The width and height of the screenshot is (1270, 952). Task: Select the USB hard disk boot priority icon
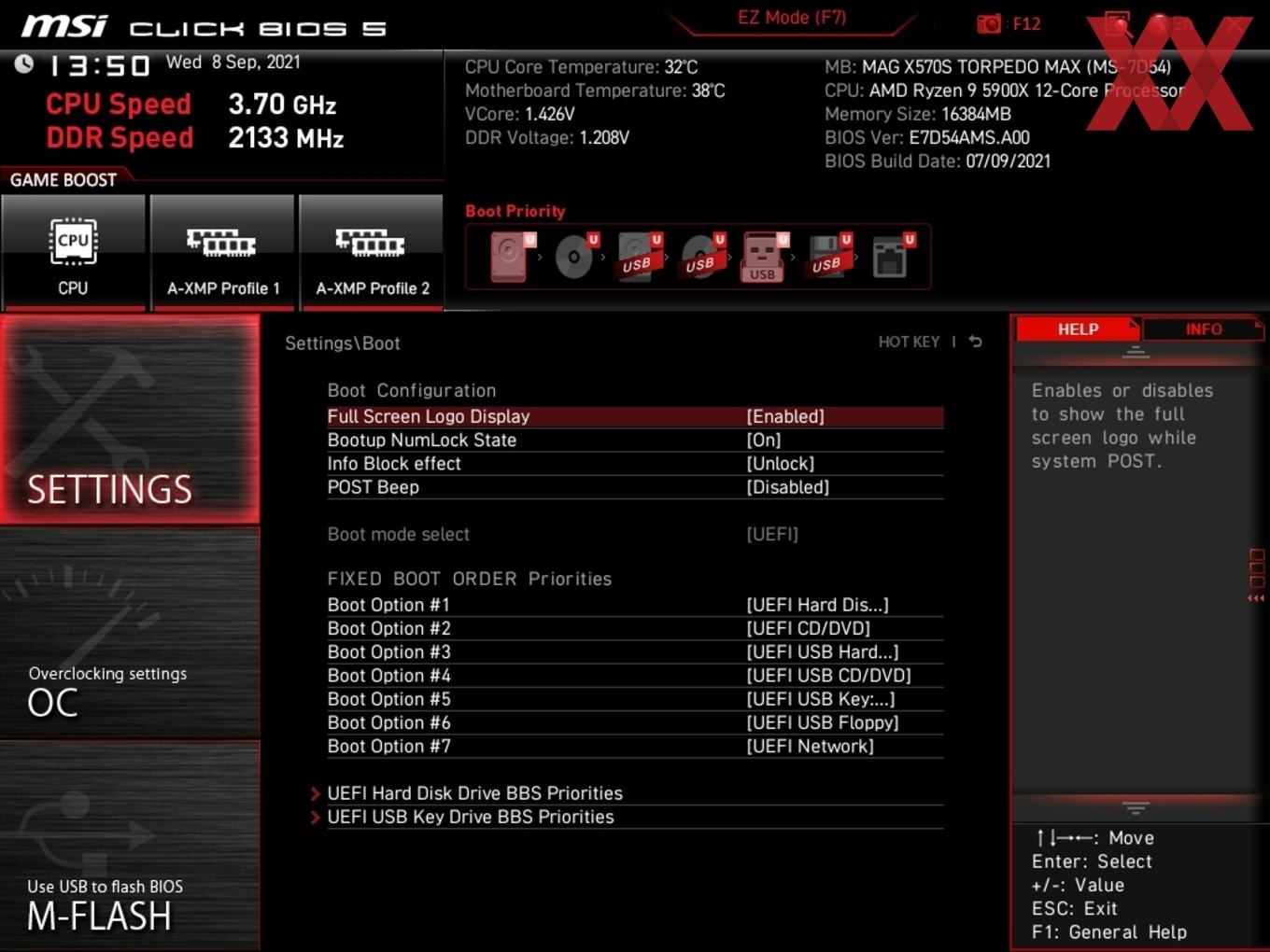pyautogui.click(x=639, y=257)
